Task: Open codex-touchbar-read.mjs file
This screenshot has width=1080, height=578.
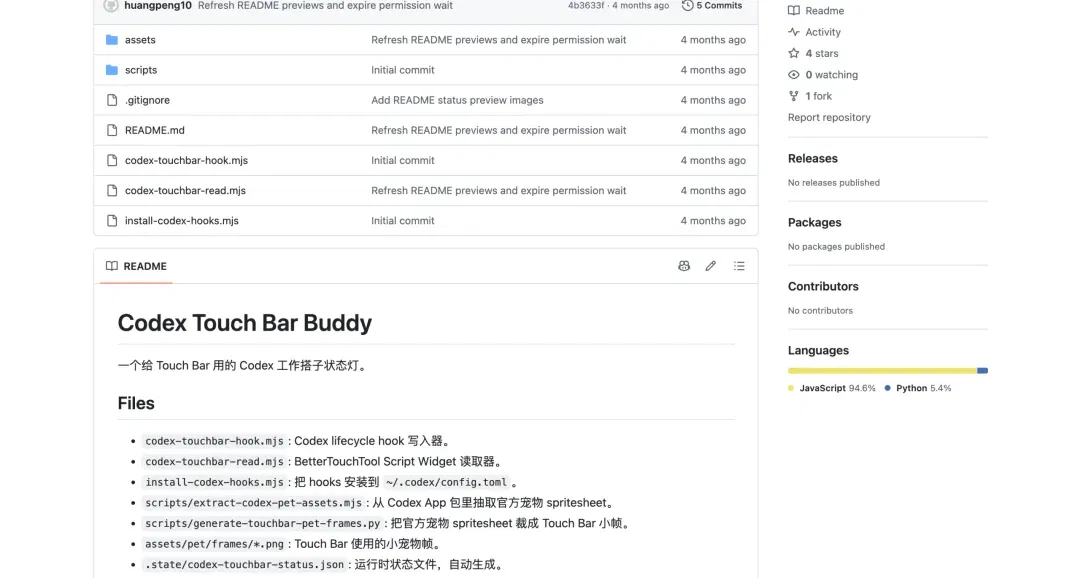Action: (x=185, y=191)
